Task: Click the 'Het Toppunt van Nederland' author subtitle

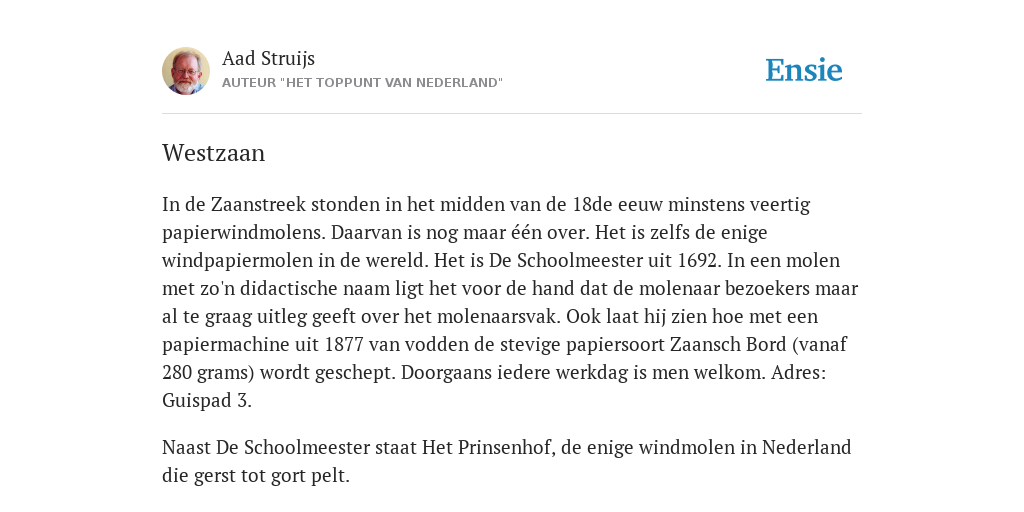Action: click(x=362, y=83)
